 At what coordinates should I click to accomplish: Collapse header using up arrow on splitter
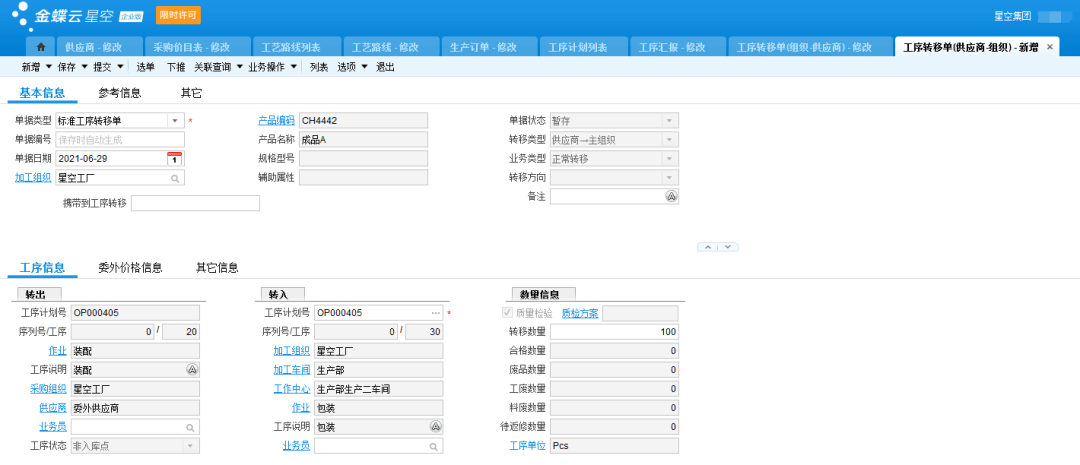coord(709,247)
